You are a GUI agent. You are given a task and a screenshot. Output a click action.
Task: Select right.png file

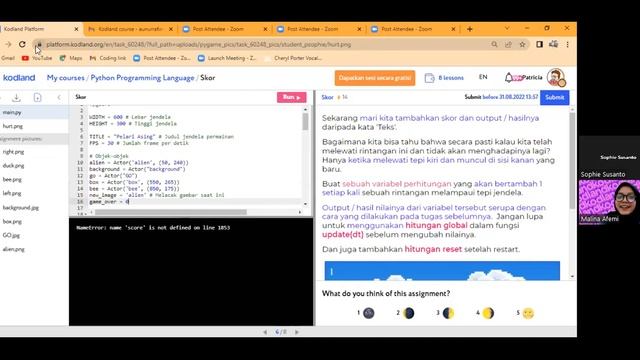click(x=13, y=152)
